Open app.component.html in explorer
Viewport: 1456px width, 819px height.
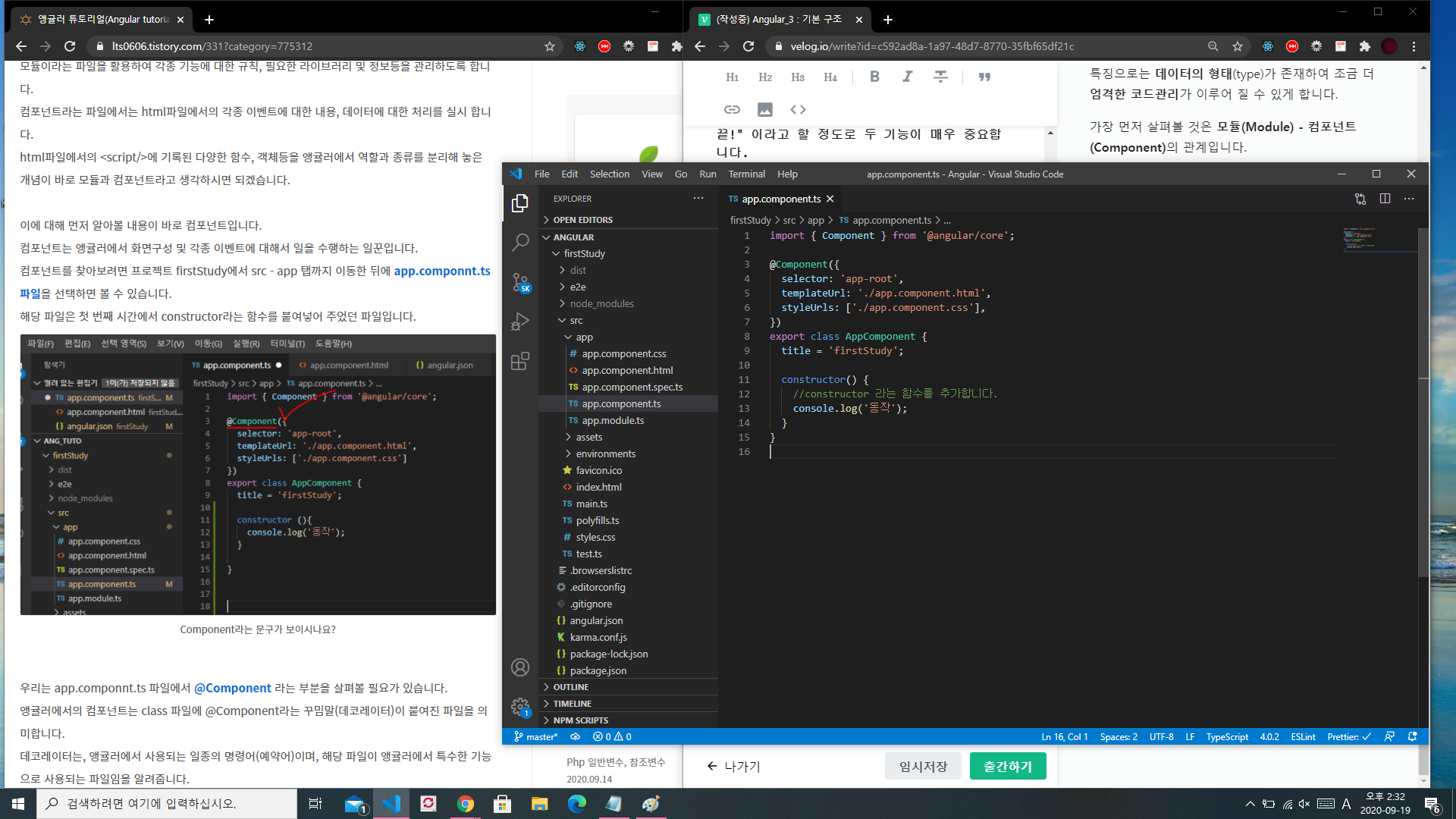point(627,370)
